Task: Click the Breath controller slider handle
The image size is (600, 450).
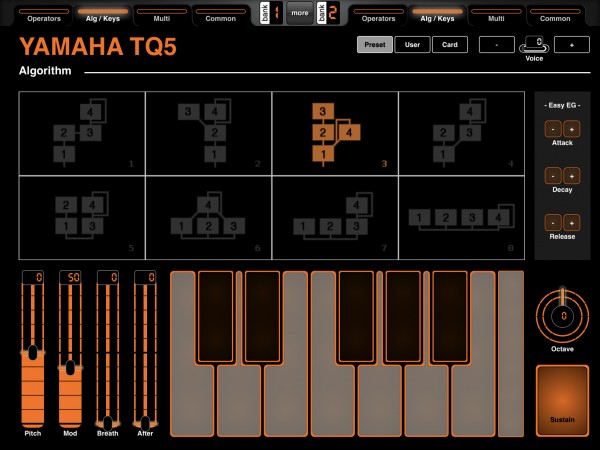Action: tap(108, 423)
